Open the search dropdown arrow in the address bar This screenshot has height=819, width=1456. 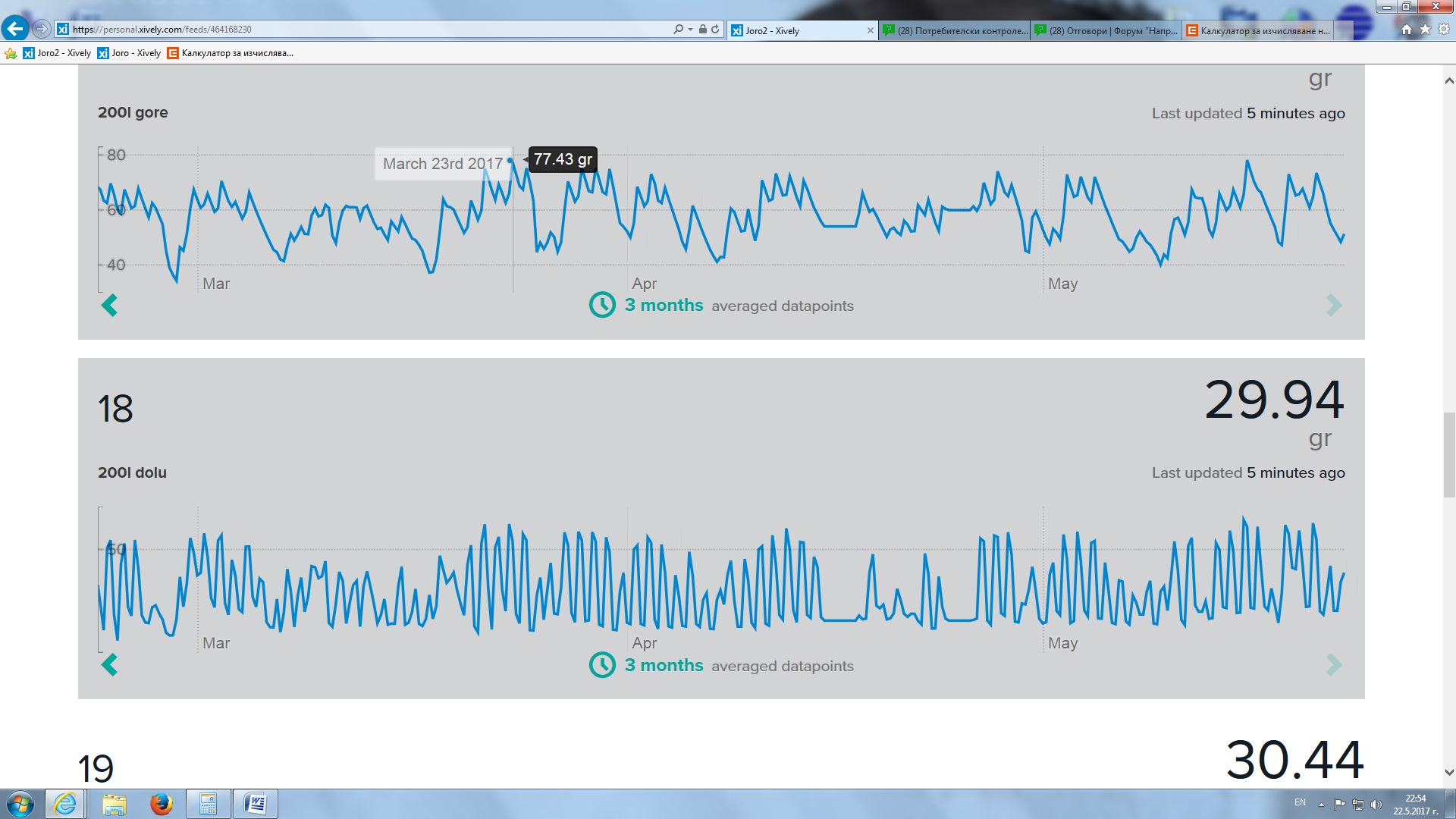coord(690,30)
